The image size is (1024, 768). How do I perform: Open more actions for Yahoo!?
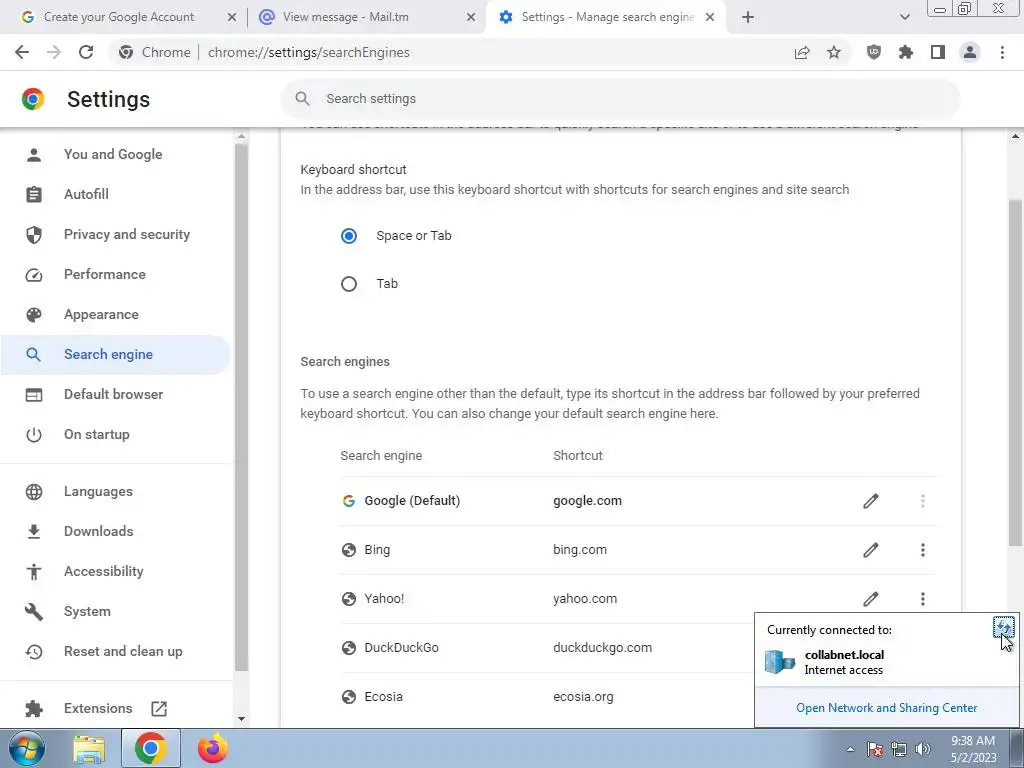(923, 599)
